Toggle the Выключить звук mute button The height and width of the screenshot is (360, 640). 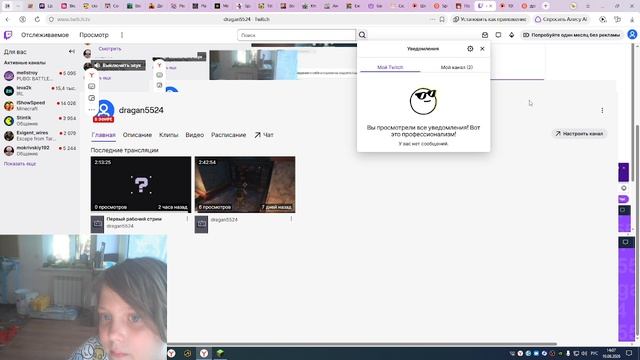pos(118,65)
